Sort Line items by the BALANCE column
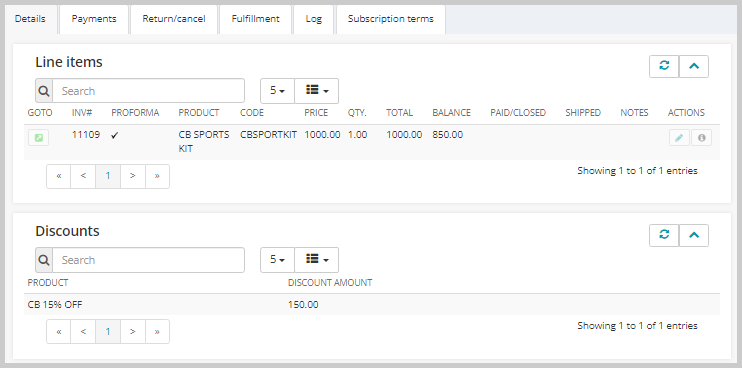Screen dimensions: 742x368 pyautogui.click(x=451, y=113)
